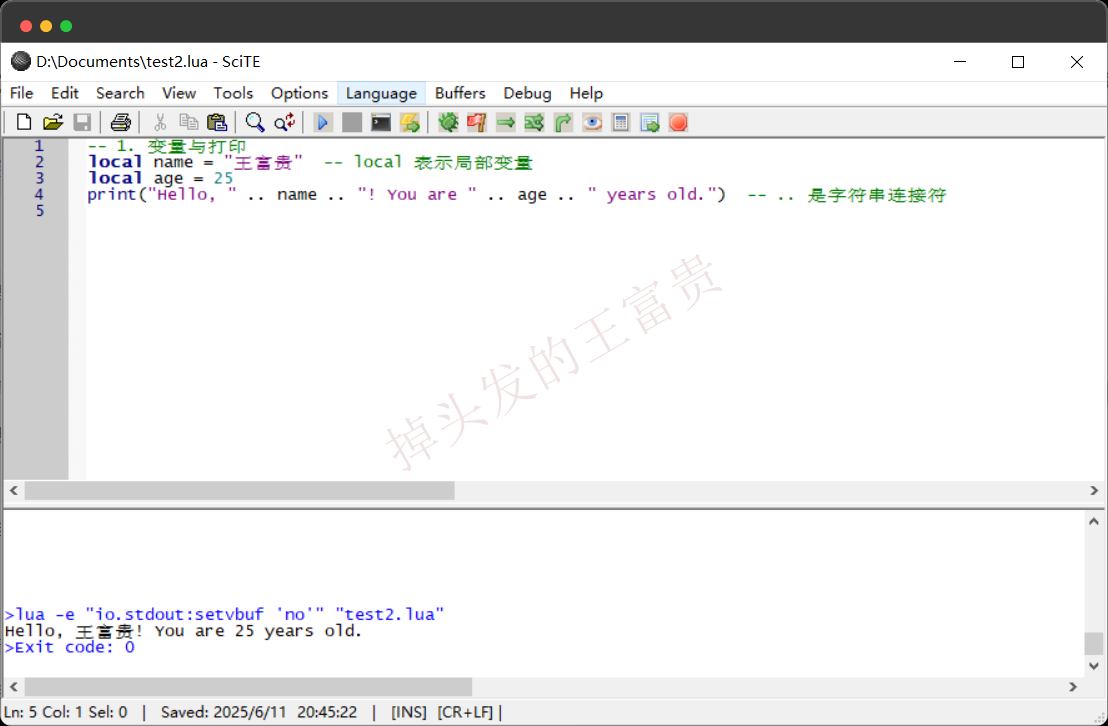This screenshot has height=726, width=1108.
Task: Click the number 25 on line 3
Action: pos(223,178)
